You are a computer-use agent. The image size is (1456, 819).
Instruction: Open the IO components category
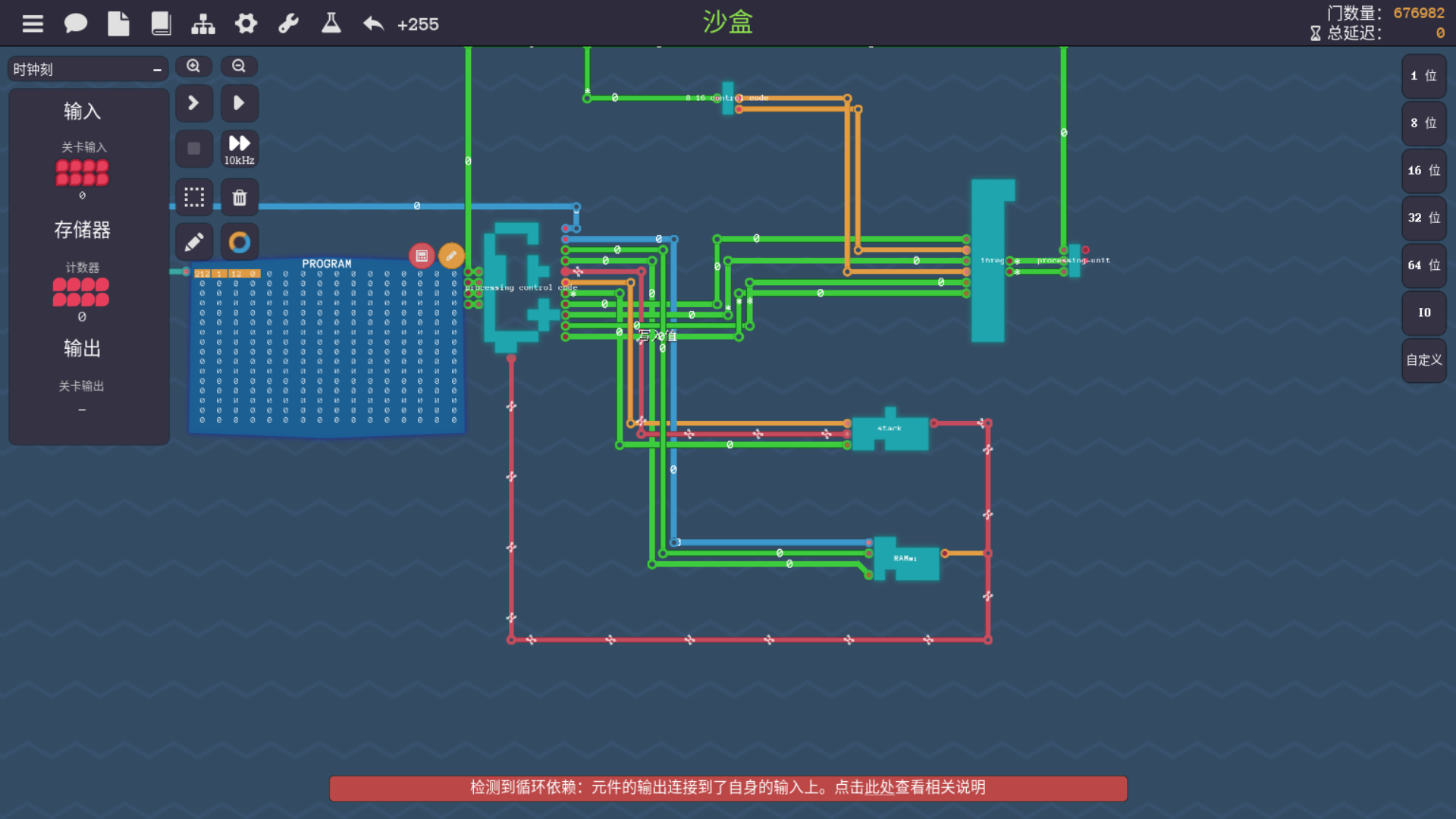click(1423, 312)
